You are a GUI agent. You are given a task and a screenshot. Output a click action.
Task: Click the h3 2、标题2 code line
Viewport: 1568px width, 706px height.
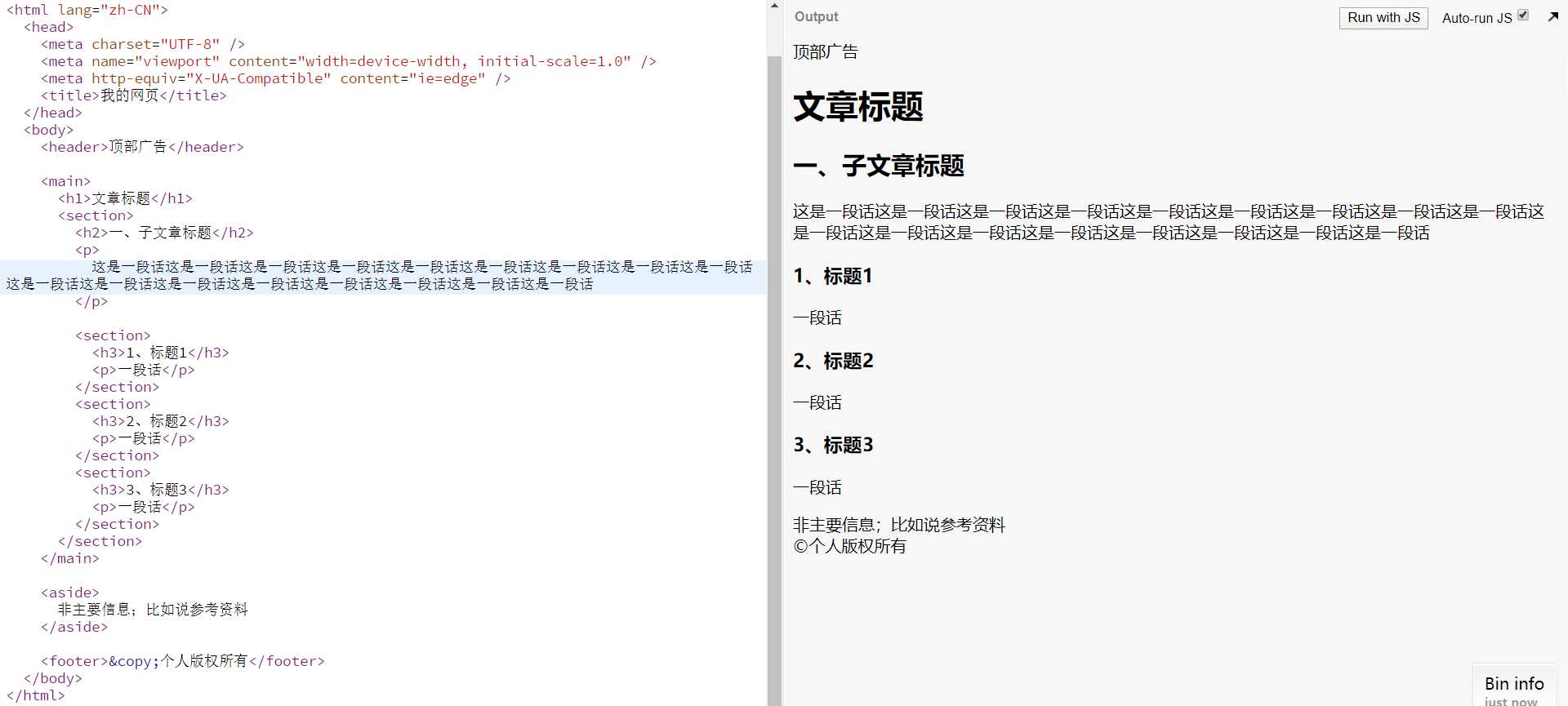coord(161,421)
